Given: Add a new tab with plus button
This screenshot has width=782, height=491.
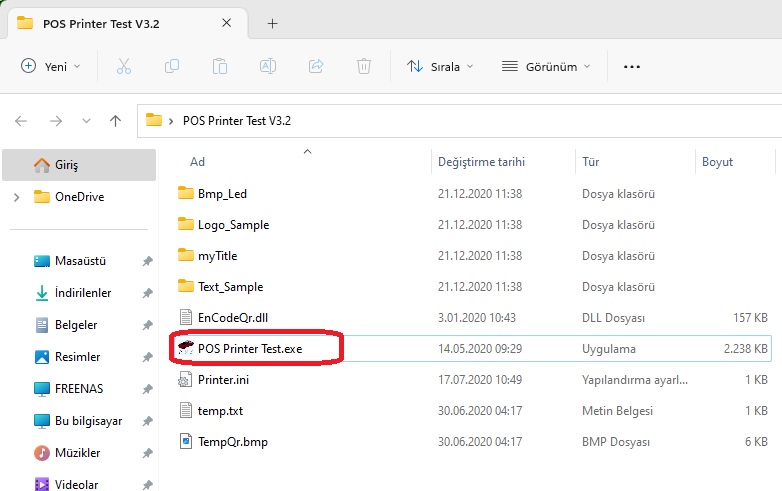Looking at the screenshot, I should click(x=273, y=23).
